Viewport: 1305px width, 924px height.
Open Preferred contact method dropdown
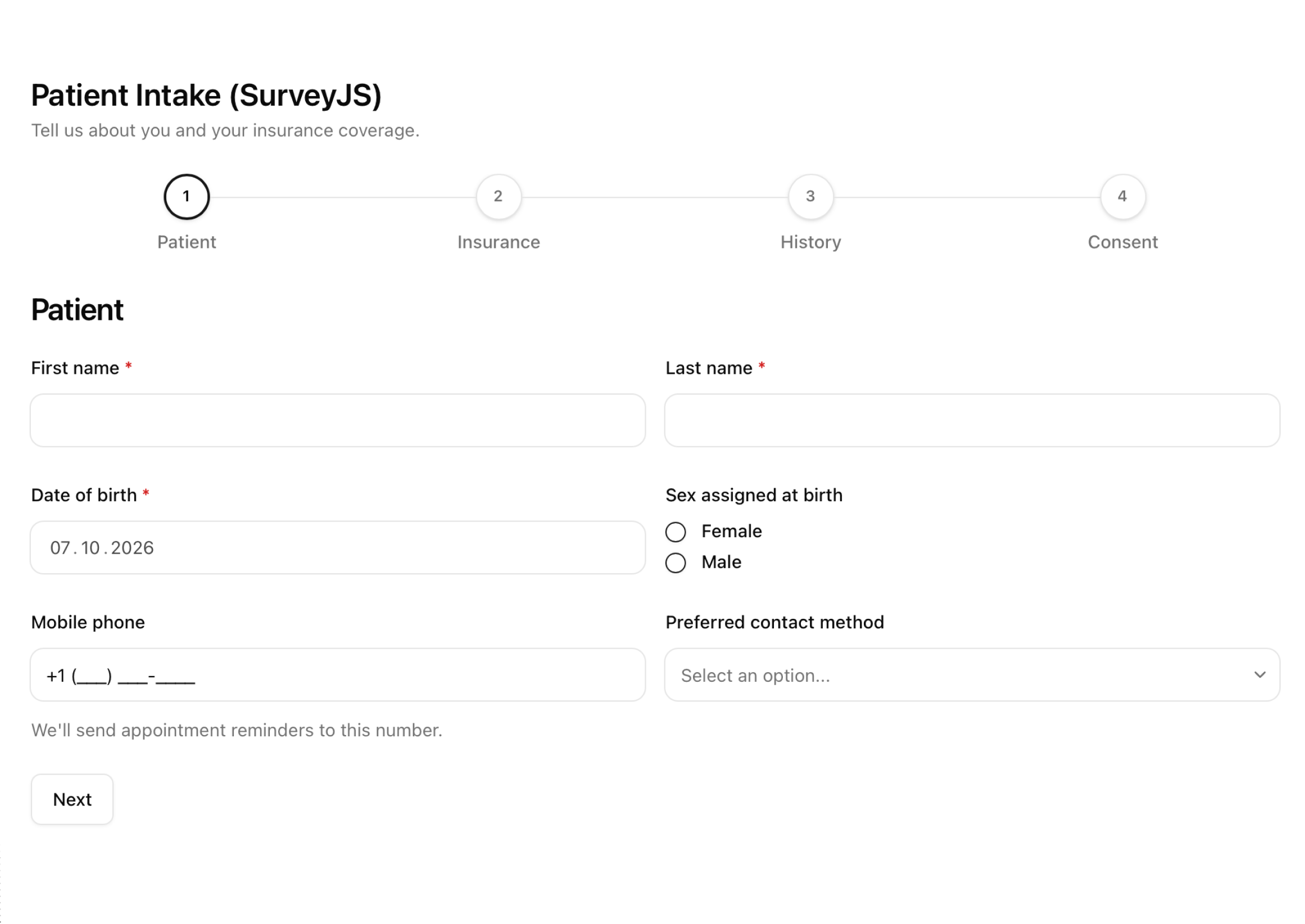(972, 675)
